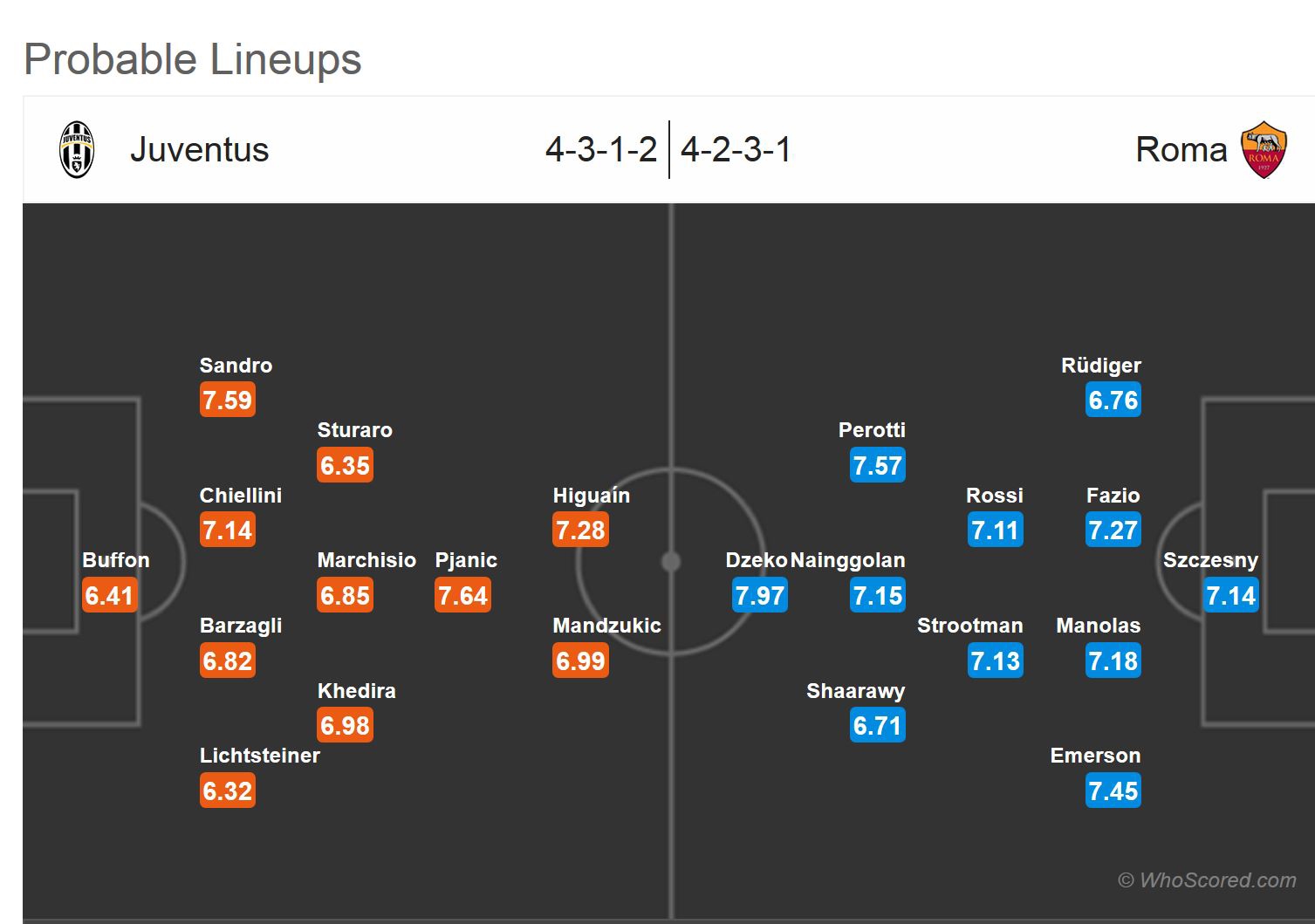Select Pjanic's 7.64 rating box

[x=463, y=596]
